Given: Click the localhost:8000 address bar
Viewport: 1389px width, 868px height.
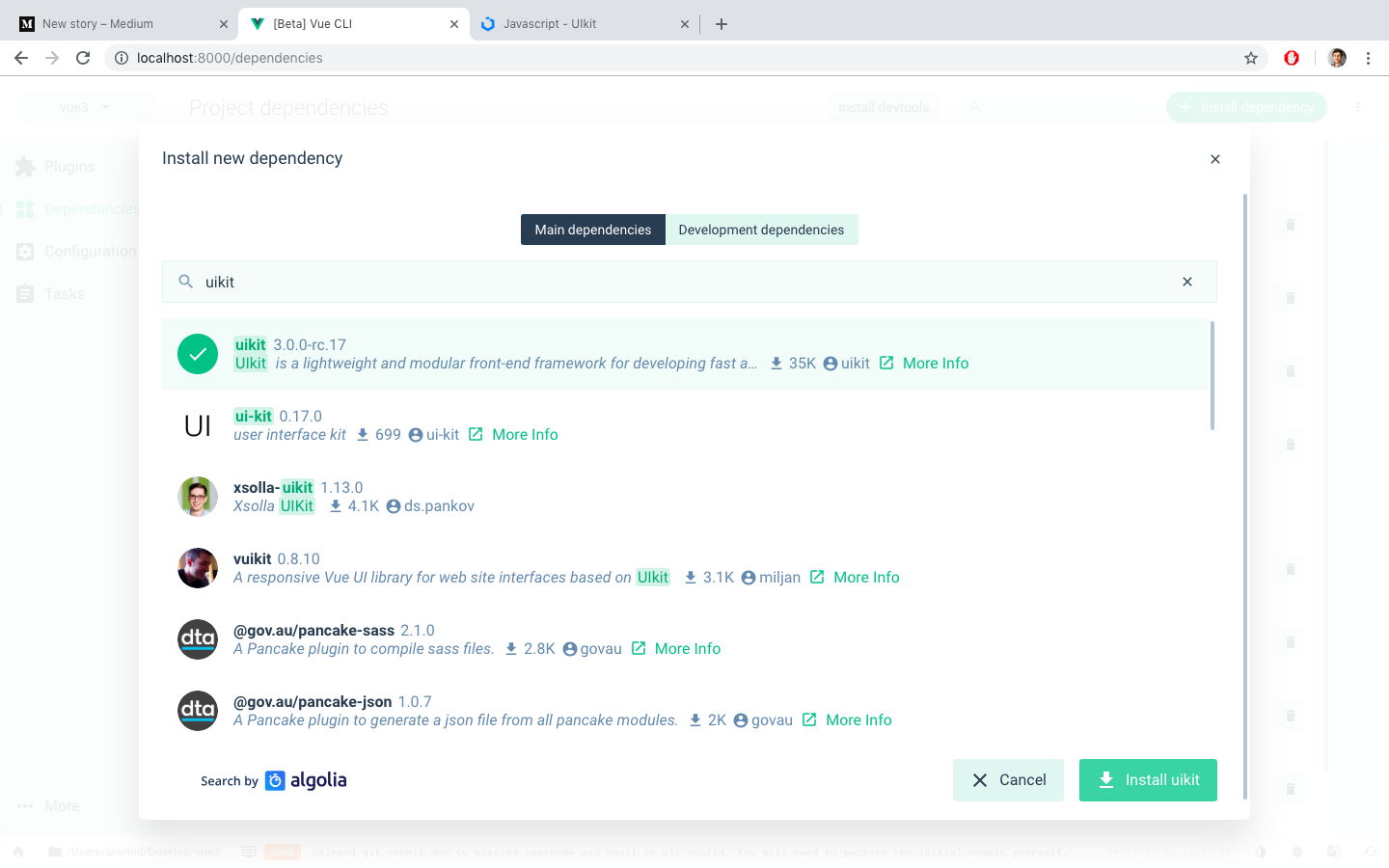Looking at the screenshot, I should tap(230, 58).
